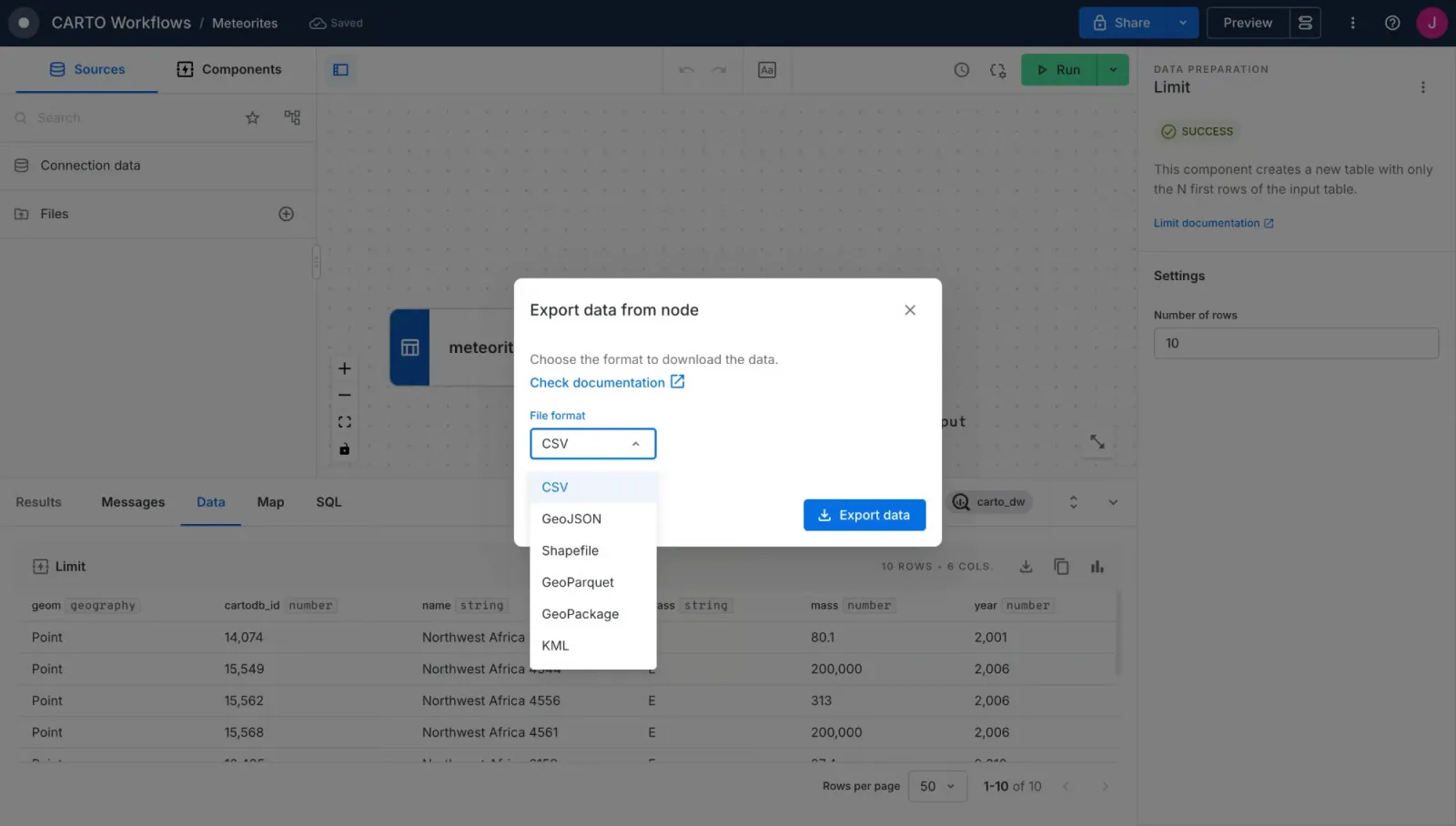Fit the canvas view to screen

coord(344,422)
